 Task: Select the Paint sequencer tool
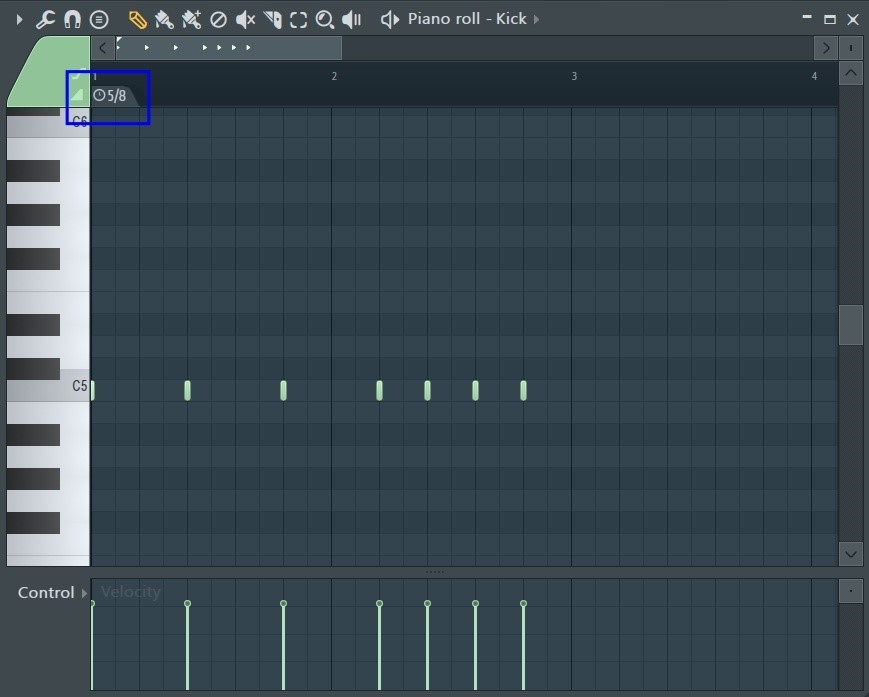pyautogui.click(x=189, y=18)
